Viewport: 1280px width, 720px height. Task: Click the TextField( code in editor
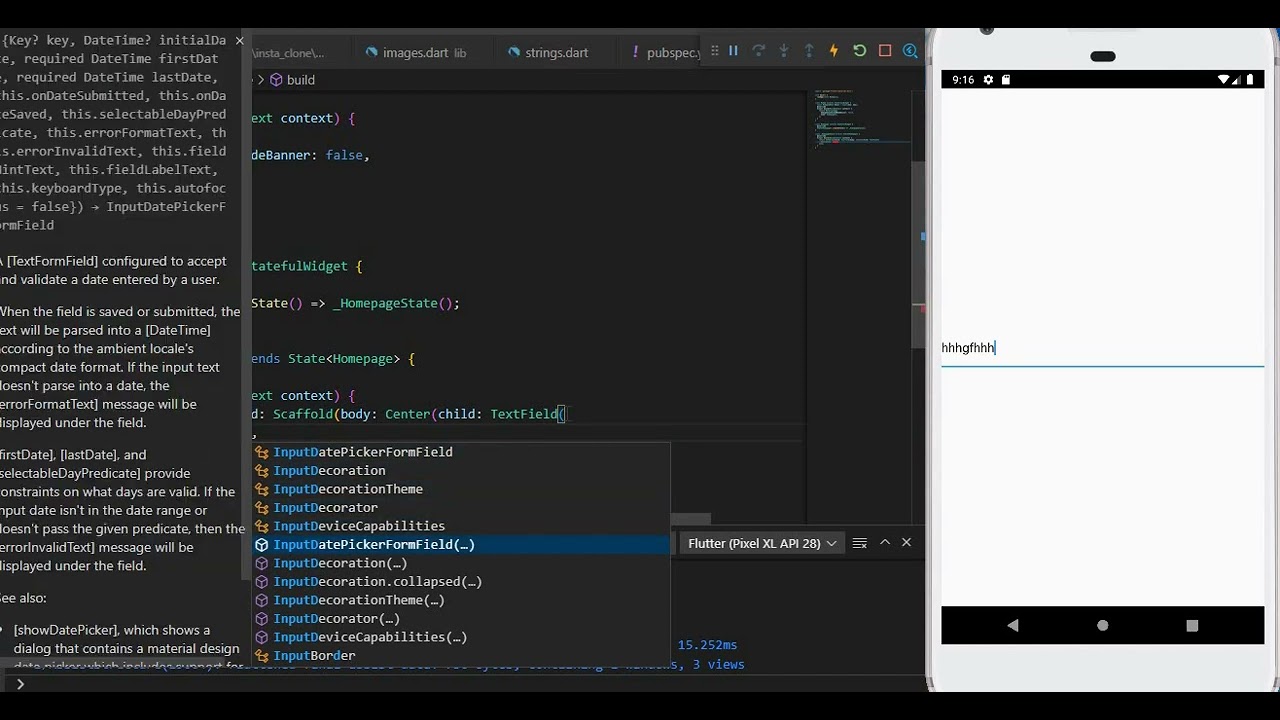pyautogui.click(x=528, y=414)
